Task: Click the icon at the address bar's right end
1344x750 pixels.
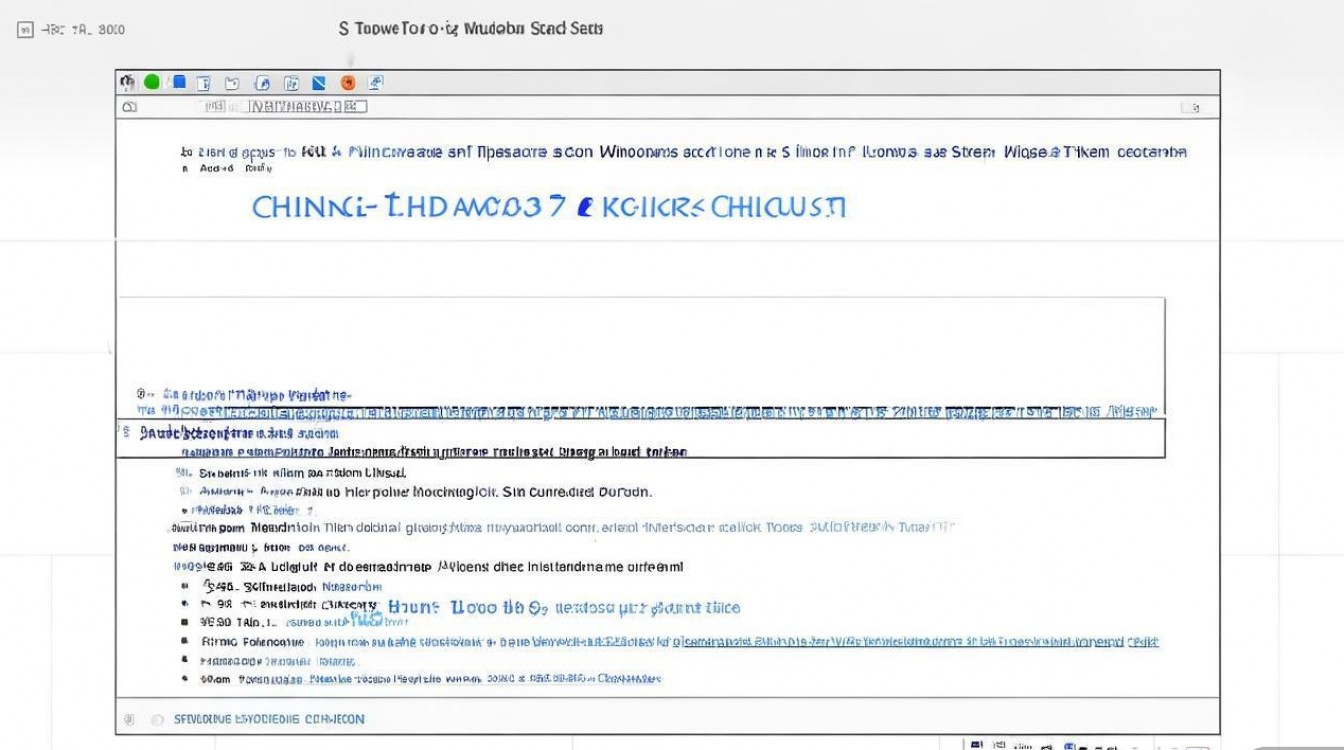Action: pos(1188,106)
